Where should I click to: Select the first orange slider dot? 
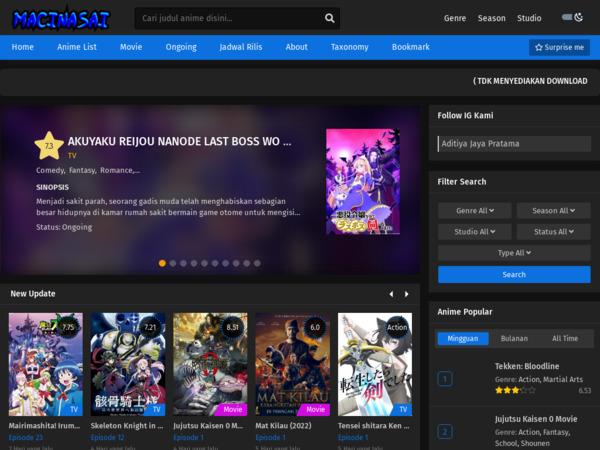(162, 263)
